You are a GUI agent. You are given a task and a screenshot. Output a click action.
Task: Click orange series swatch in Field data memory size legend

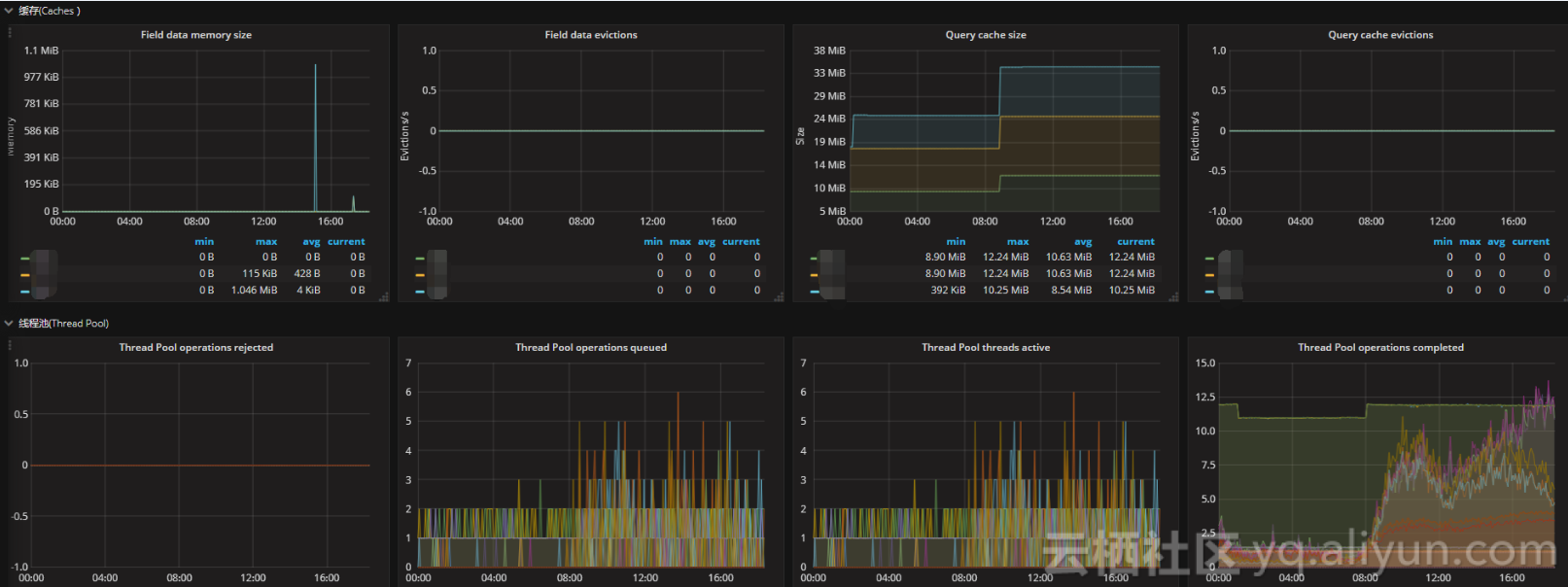pyautogui.click(x=25, y=275)
